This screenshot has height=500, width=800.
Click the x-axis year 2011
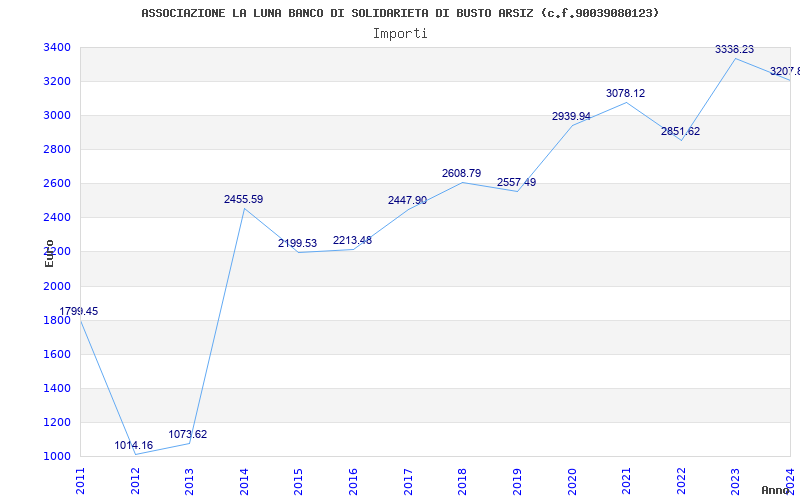pyautogui.click(x=80, y=481)
